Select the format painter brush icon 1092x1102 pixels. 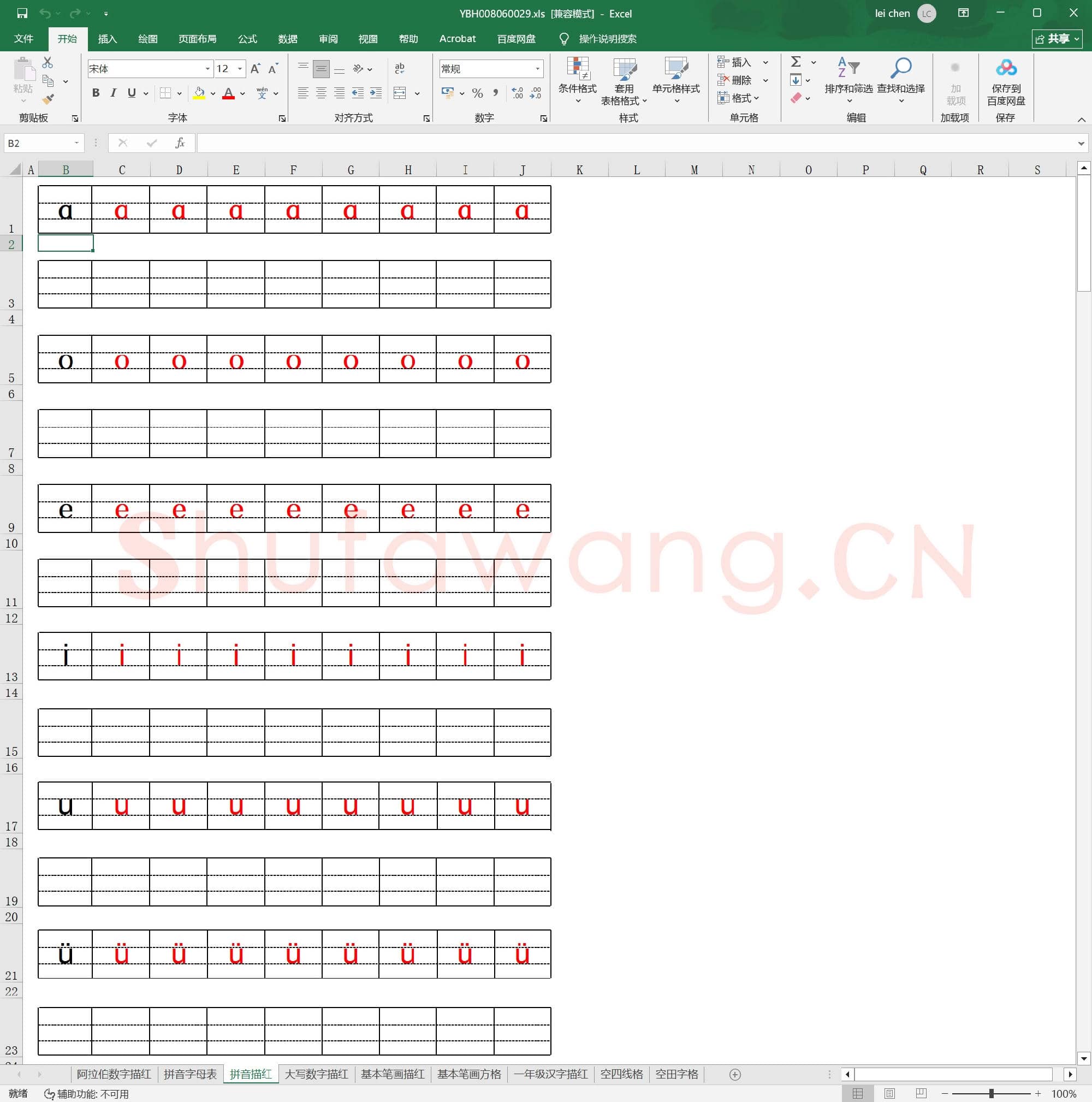[x=49, y=99]
